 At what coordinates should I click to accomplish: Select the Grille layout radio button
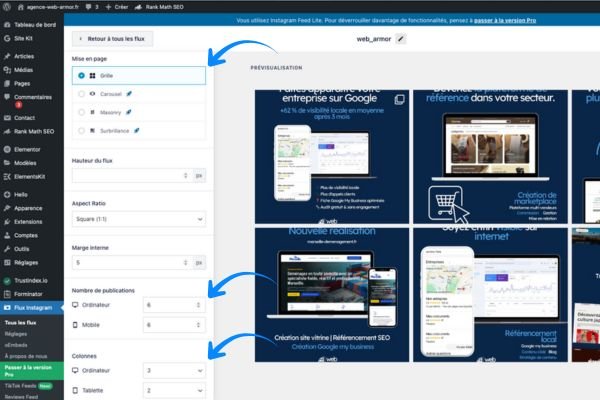pyautogui.click(x=81, y=76)
